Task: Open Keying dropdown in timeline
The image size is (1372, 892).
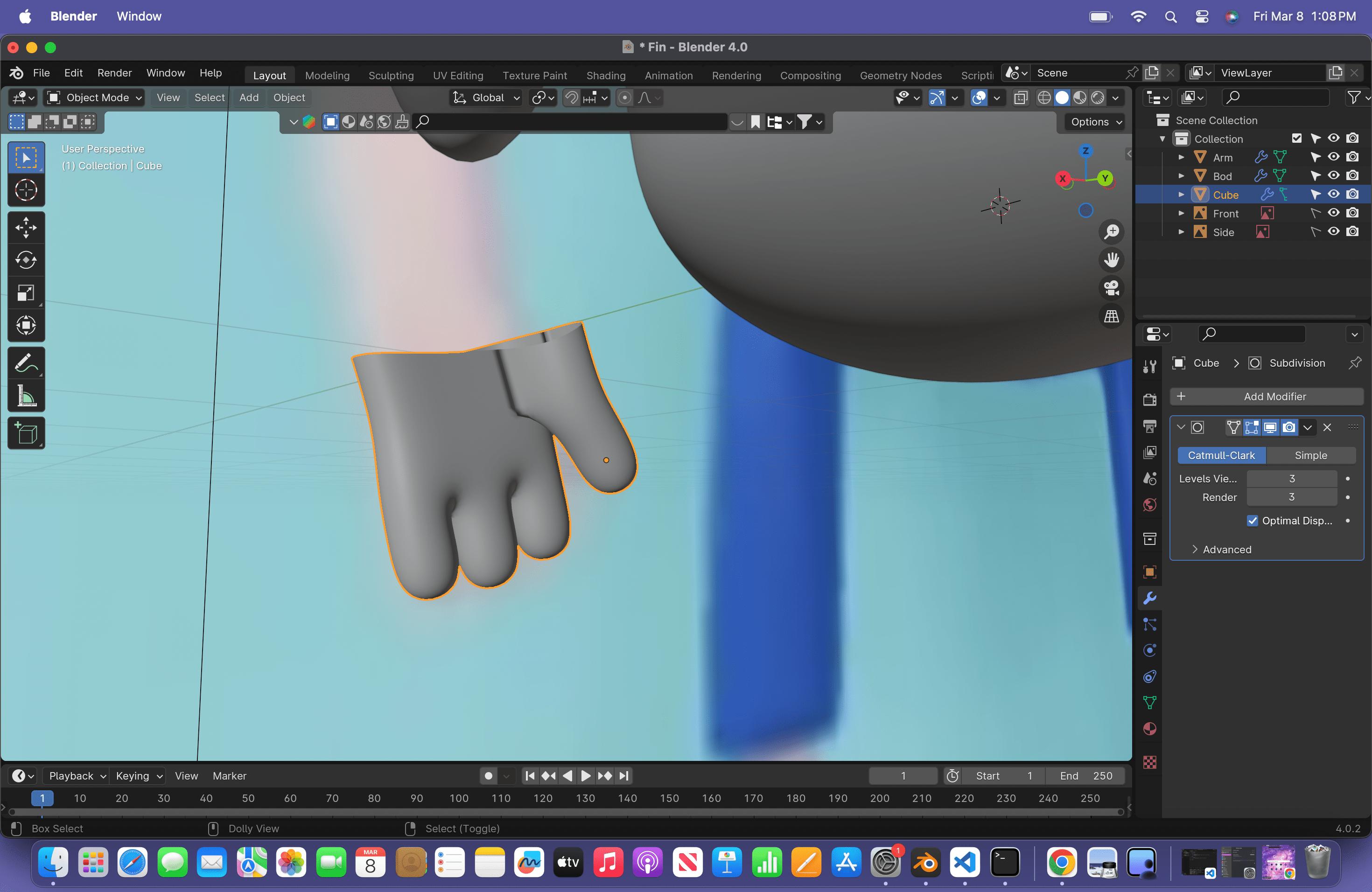Action: tap(139, 776)
